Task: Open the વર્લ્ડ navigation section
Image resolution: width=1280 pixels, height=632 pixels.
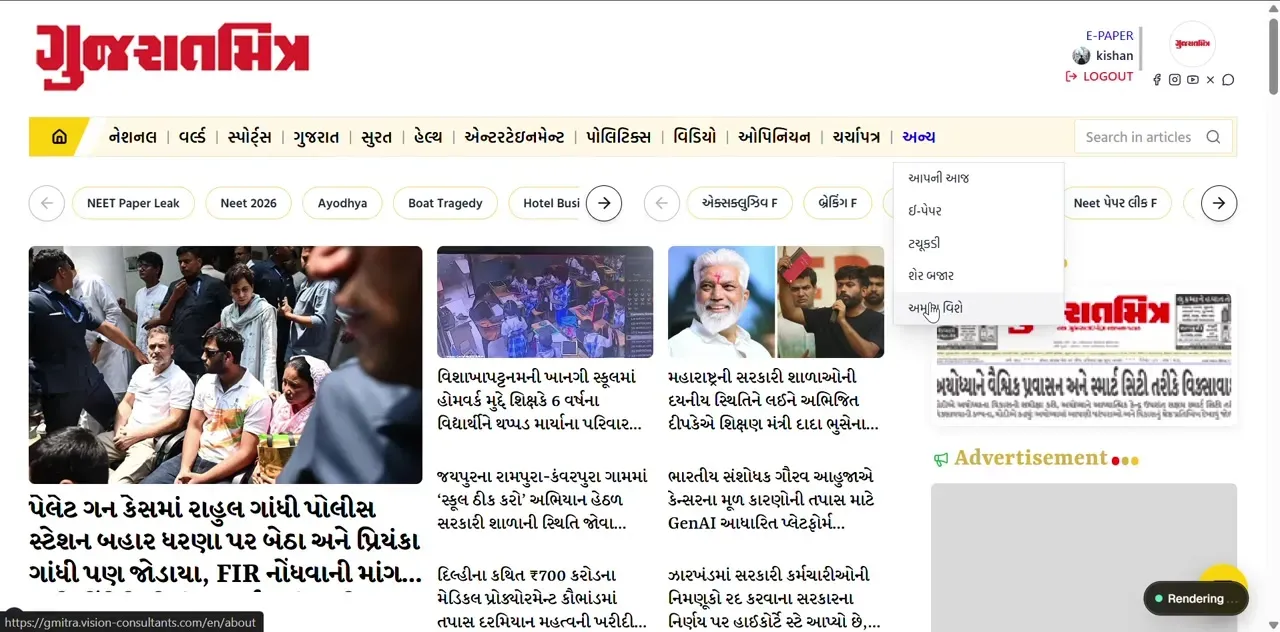Action: (192, 137)
